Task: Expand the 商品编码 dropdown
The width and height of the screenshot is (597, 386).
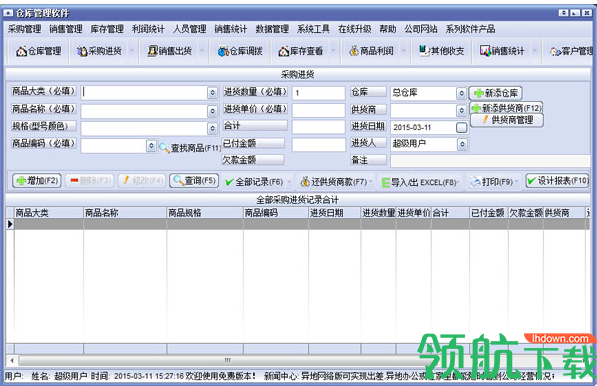Action: click(x=151, y=146)
